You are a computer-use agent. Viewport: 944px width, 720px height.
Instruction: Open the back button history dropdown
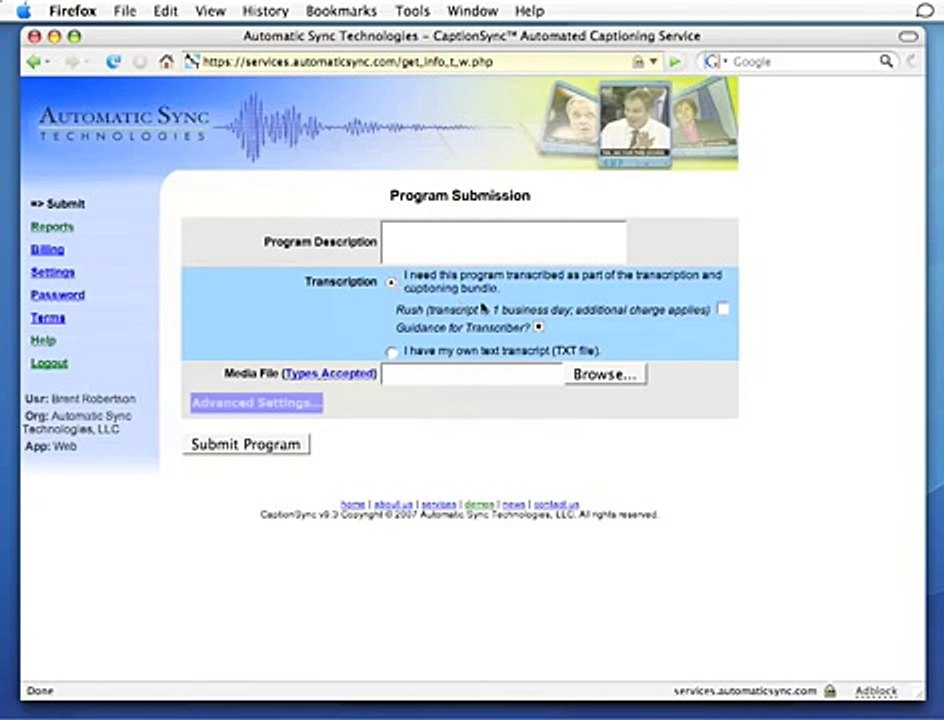pyautogui.click(x=47, y=61)
